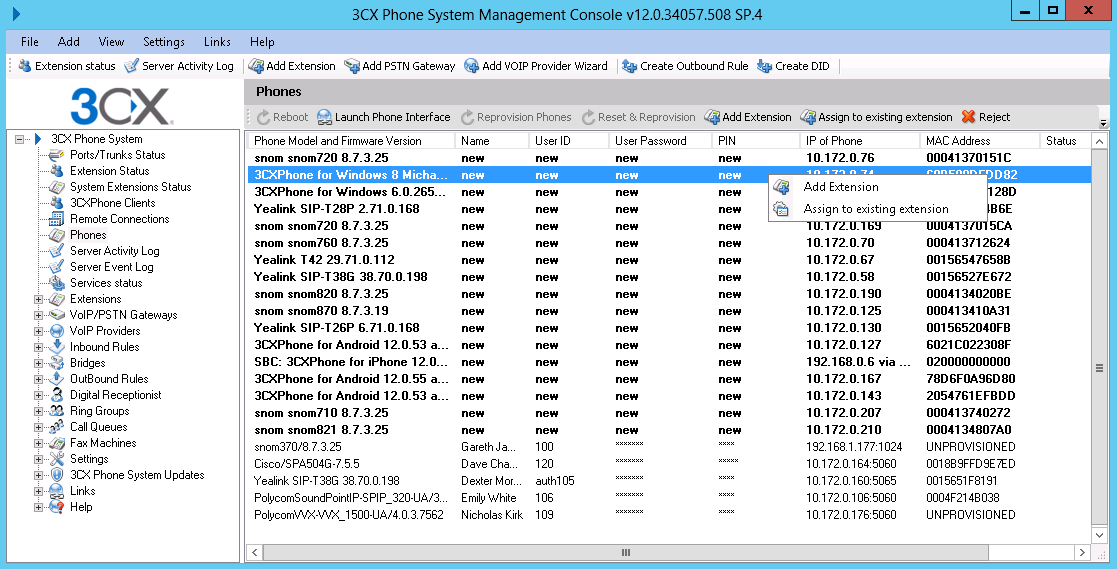Click Add Extension in Phones panel toolbar
The width and height of the screenshot is (1117, 569).
[x=747, y=117]
